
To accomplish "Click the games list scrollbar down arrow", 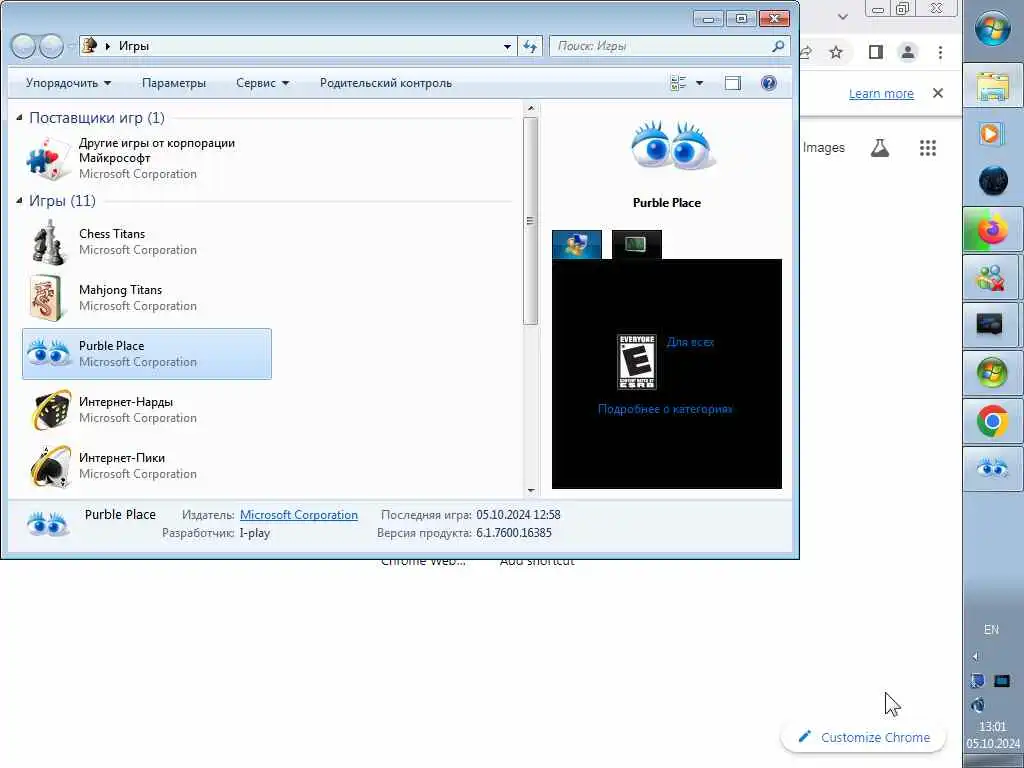I will click(531, 490).
